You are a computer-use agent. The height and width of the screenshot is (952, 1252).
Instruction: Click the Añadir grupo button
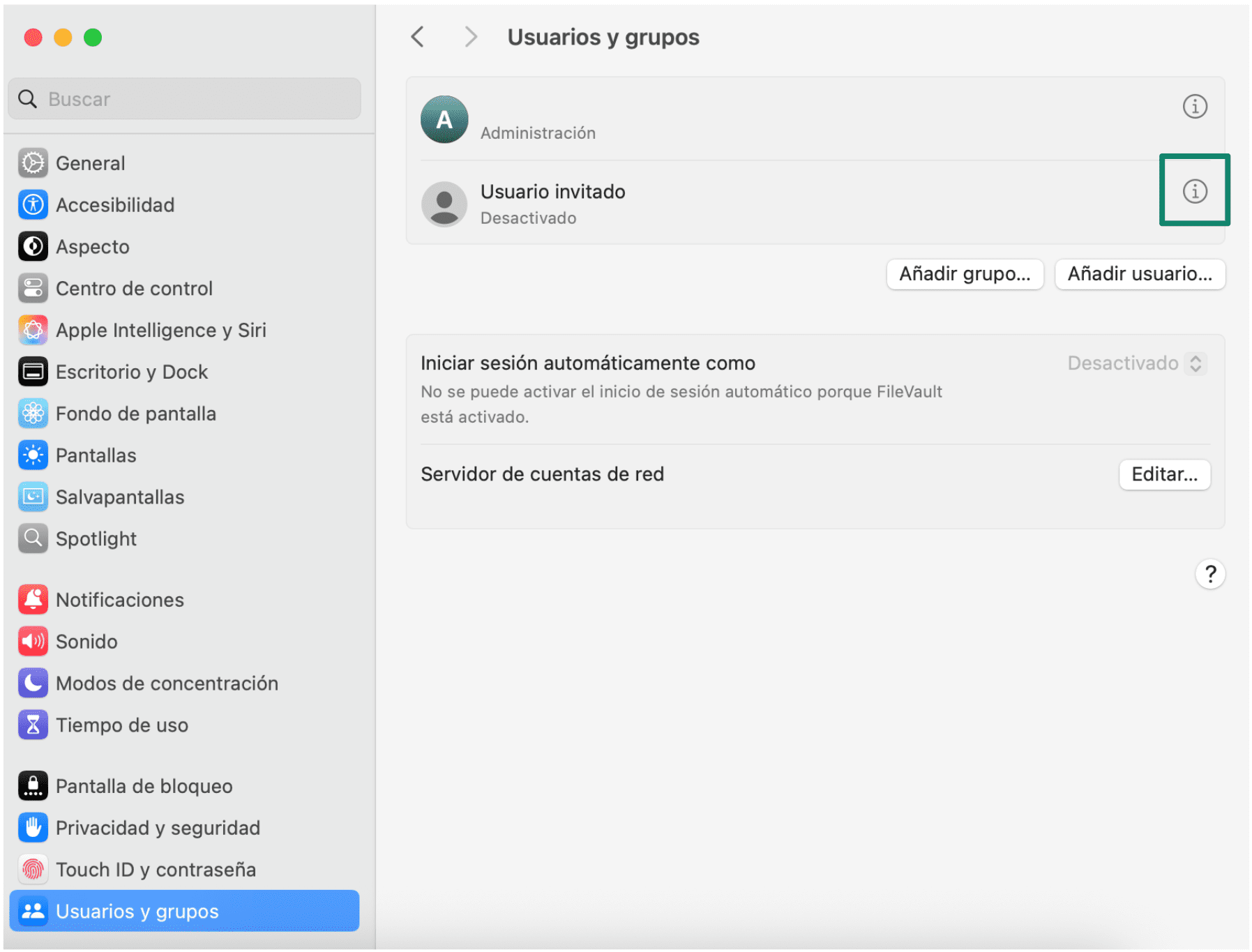965,273
